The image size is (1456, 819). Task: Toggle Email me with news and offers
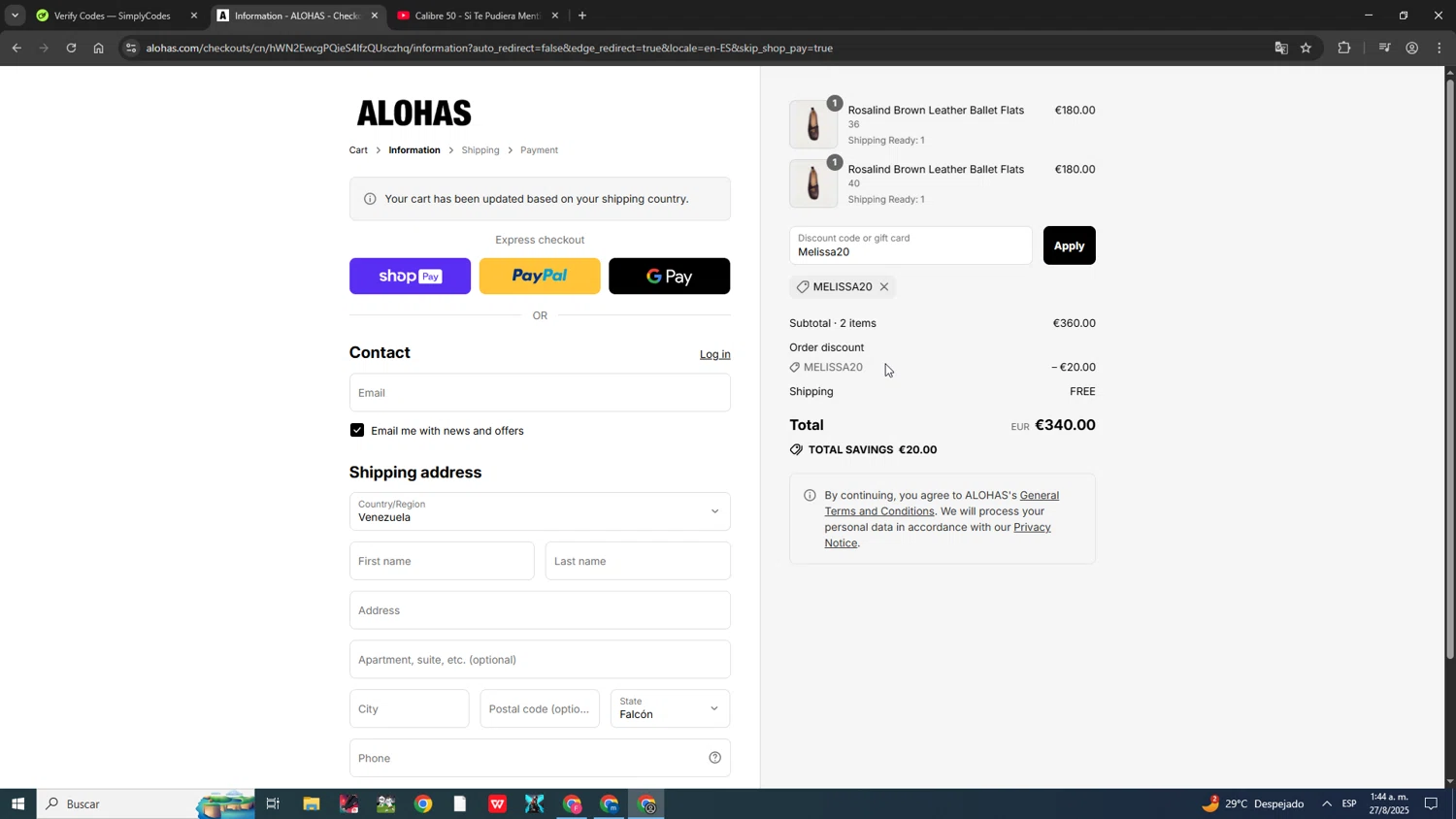[357, 430]
